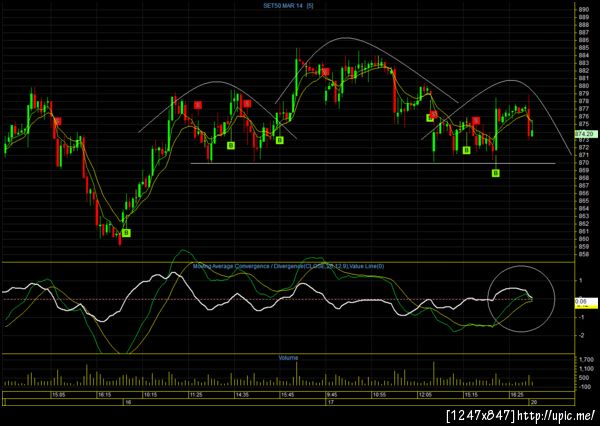Select the Sell marker above the 11:25 gridline
The image size is (600, 426).
click(197, 104)
